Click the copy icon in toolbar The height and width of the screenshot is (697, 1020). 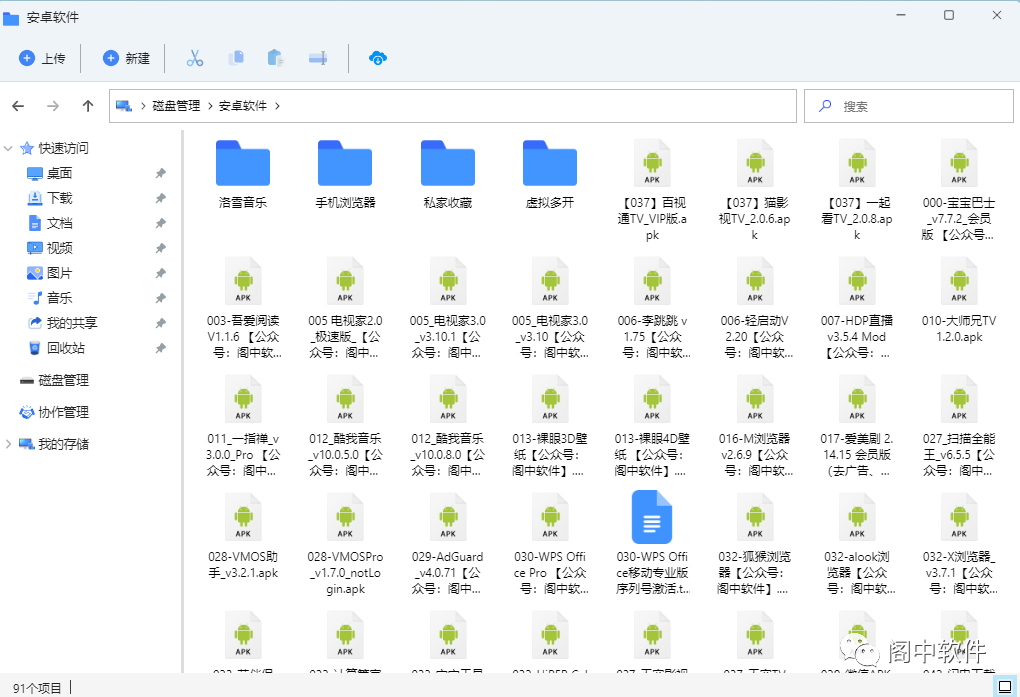point(236,59)
